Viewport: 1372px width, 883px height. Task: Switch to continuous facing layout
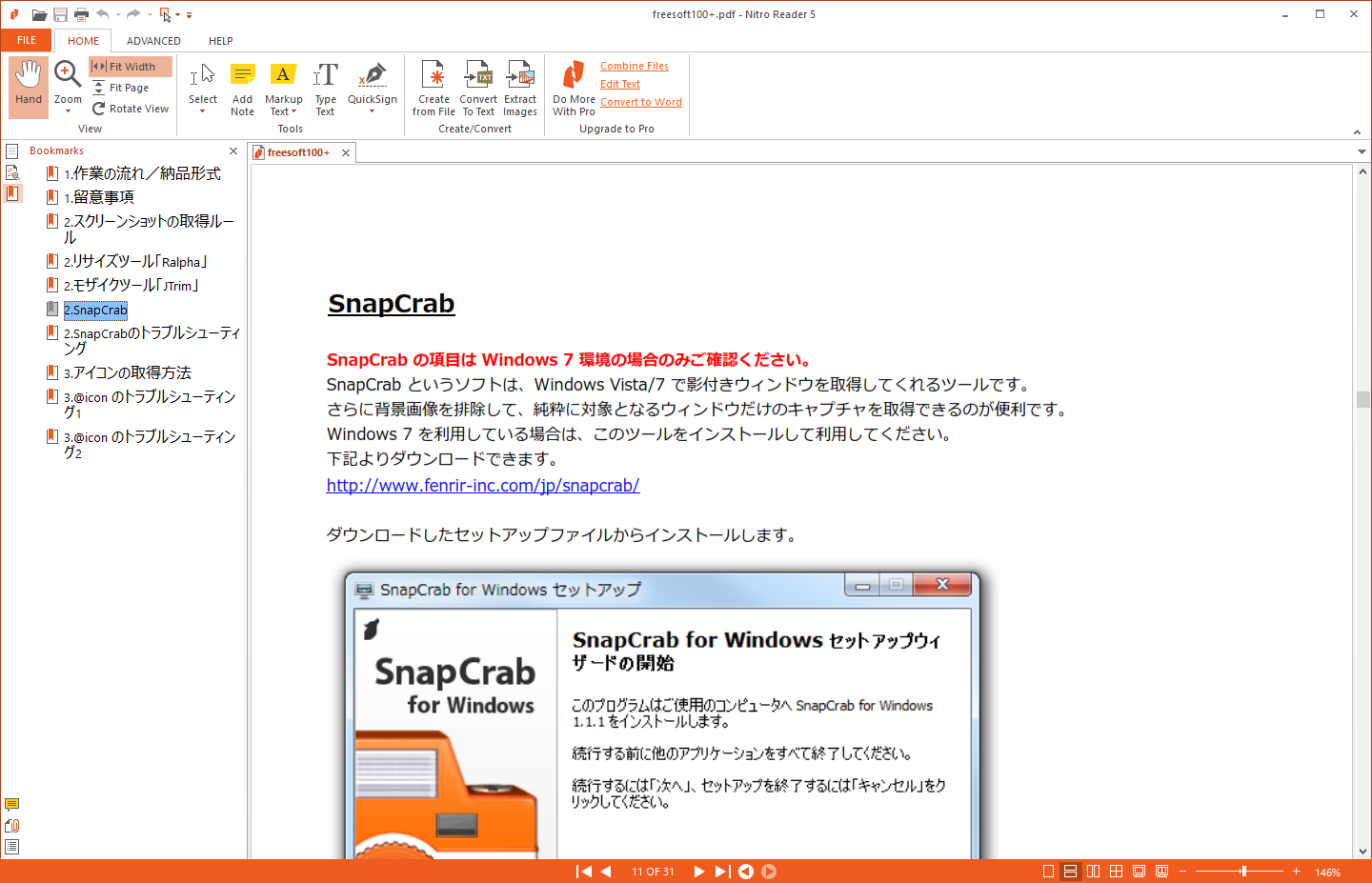(1116, 872)
